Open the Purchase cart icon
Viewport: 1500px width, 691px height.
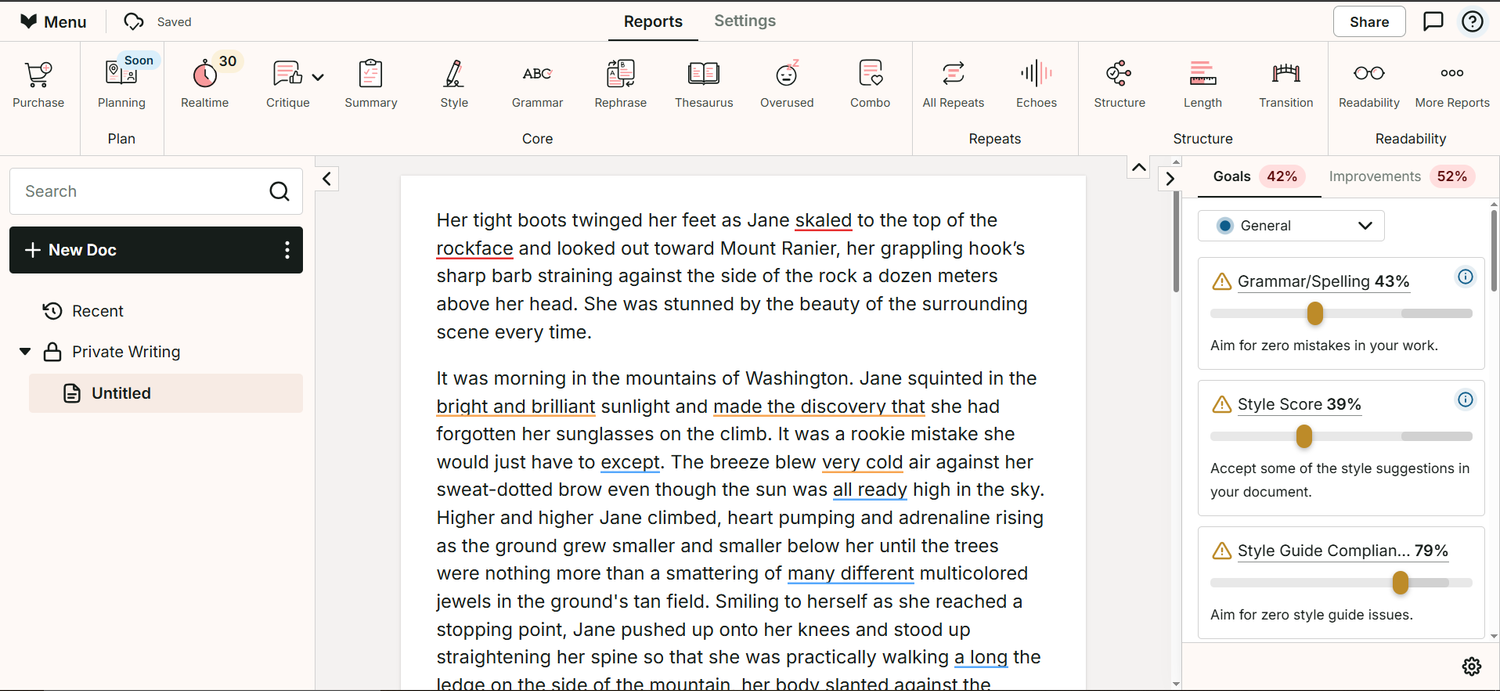38,84
